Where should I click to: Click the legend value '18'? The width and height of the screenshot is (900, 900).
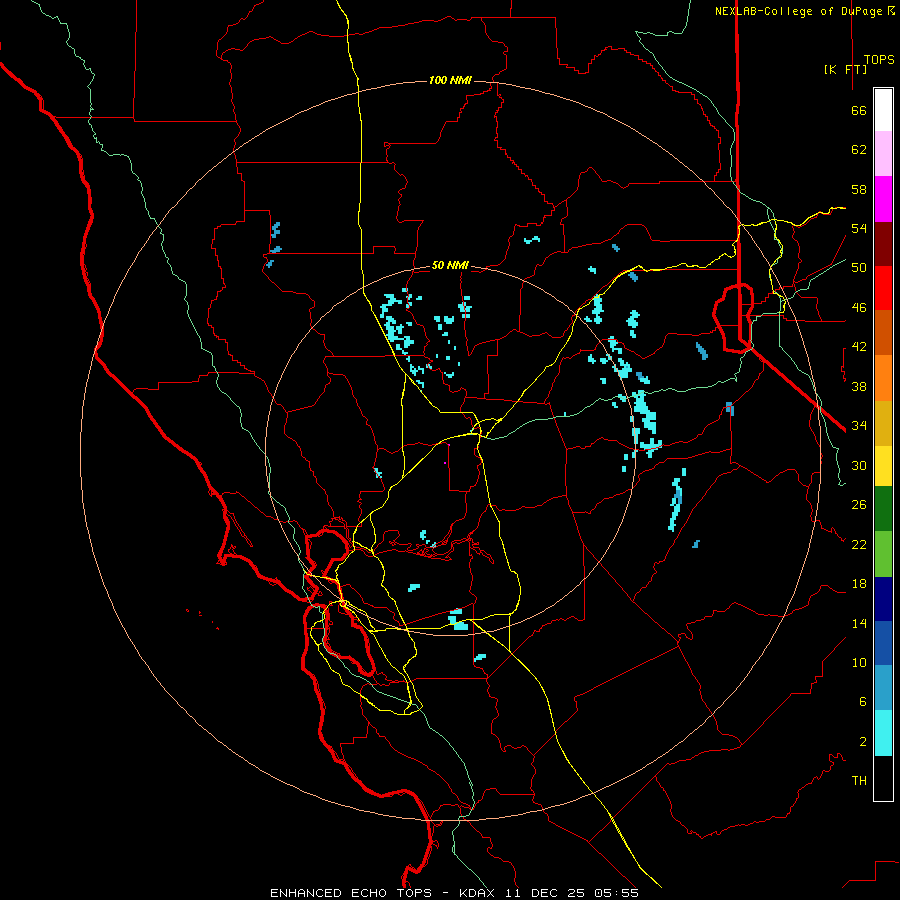coord(859,584)
